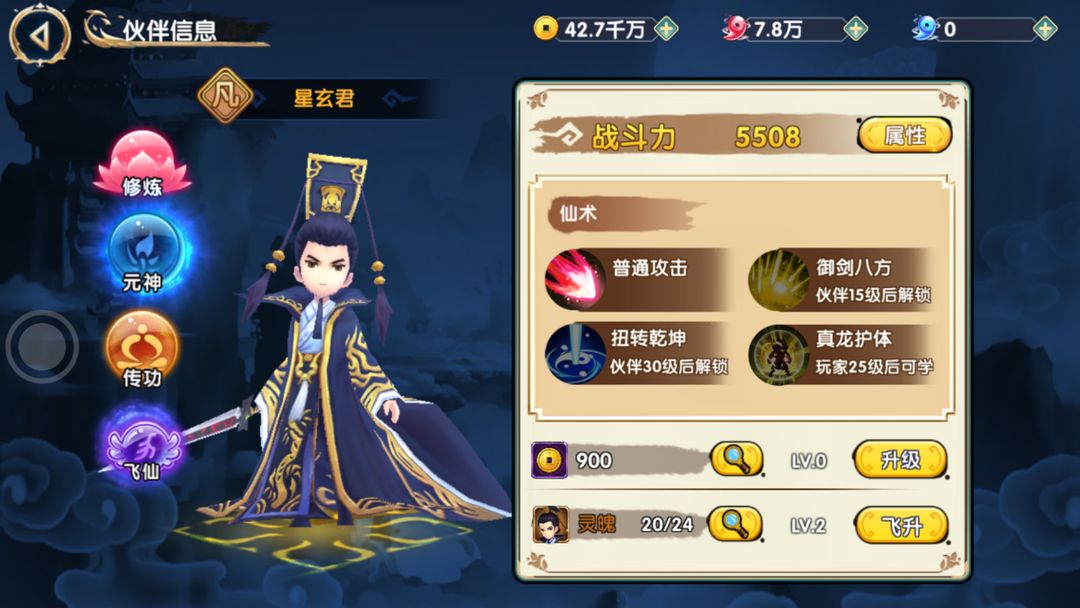Tap the 灵魄 character portrait thumbnail

point(551,525)
